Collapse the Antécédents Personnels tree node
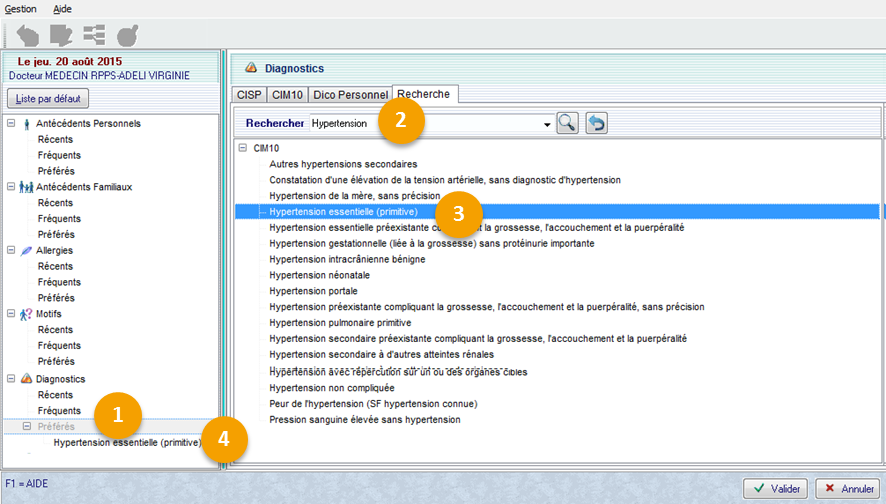 click(x=11, y=124)
